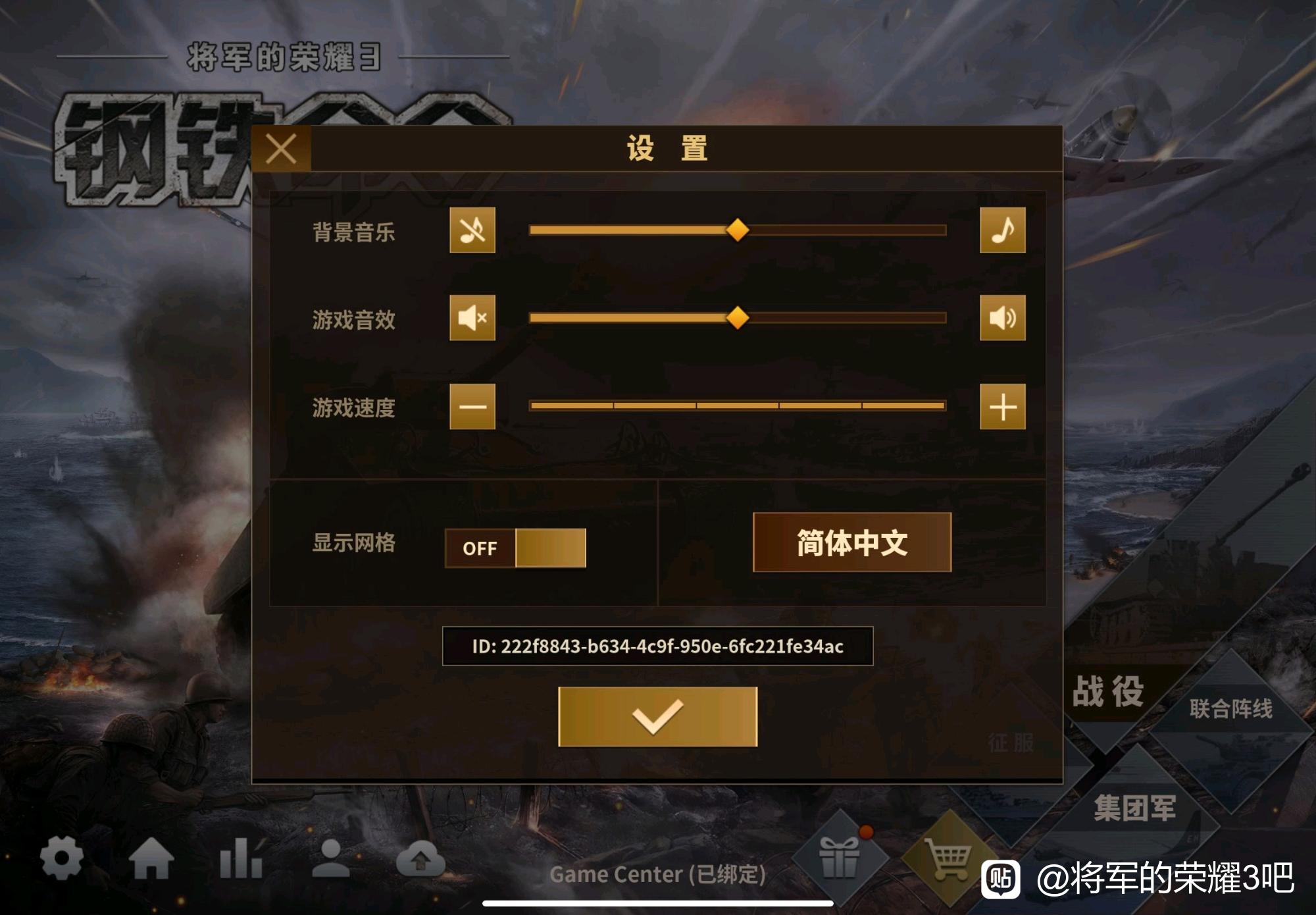
Task: Decrease game speed with minus button
Action: pyautogui.click(x=472, y=407)
